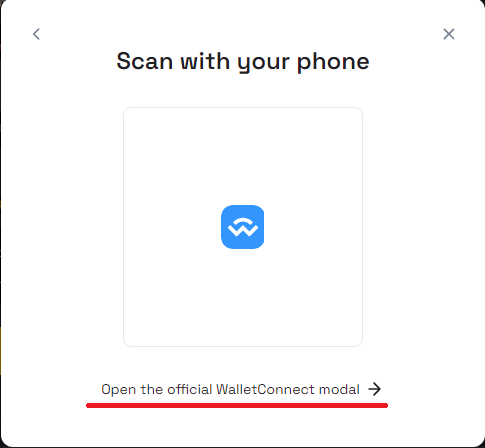
Task: Open the official WalletConnect modal
Action: [x=241, y=389]
